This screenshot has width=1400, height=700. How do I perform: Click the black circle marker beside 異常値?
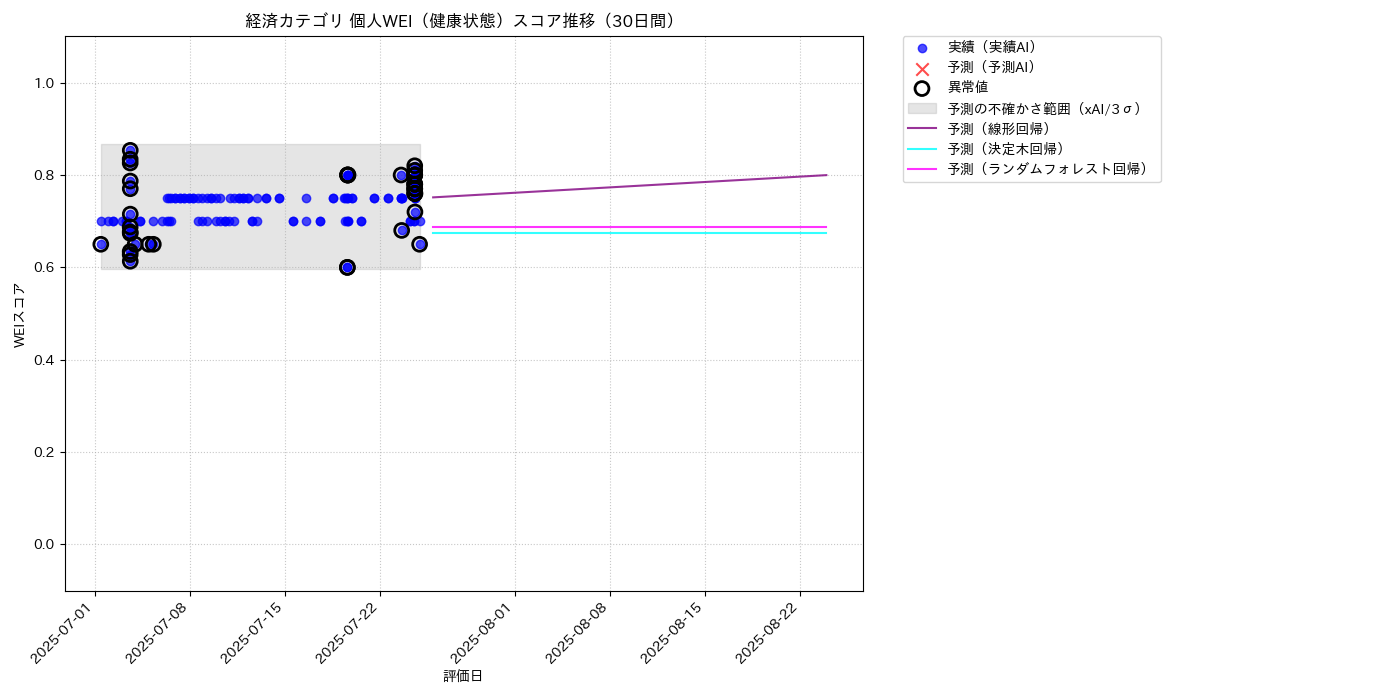(922, 88)
